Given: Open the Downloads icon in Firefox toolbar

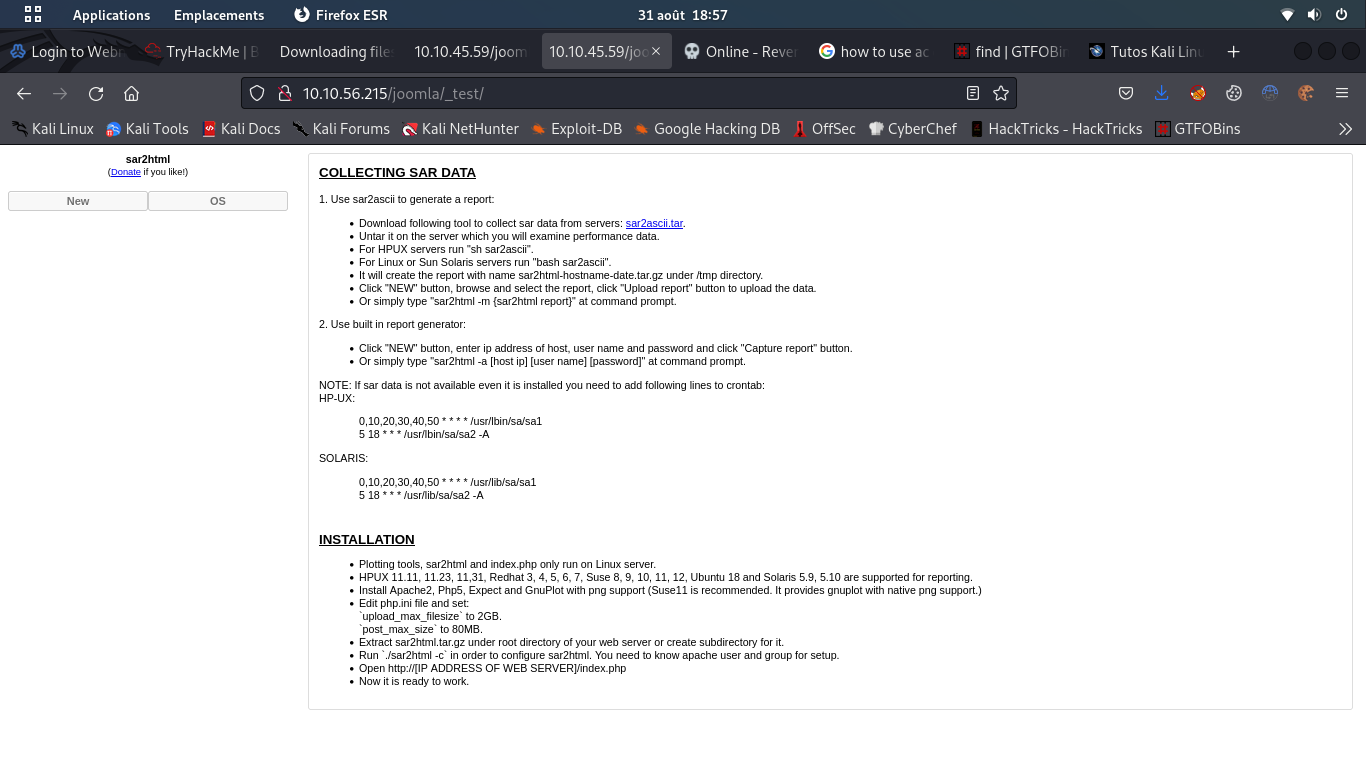Looking at the screenshot, I should [x=1161, y=92].
